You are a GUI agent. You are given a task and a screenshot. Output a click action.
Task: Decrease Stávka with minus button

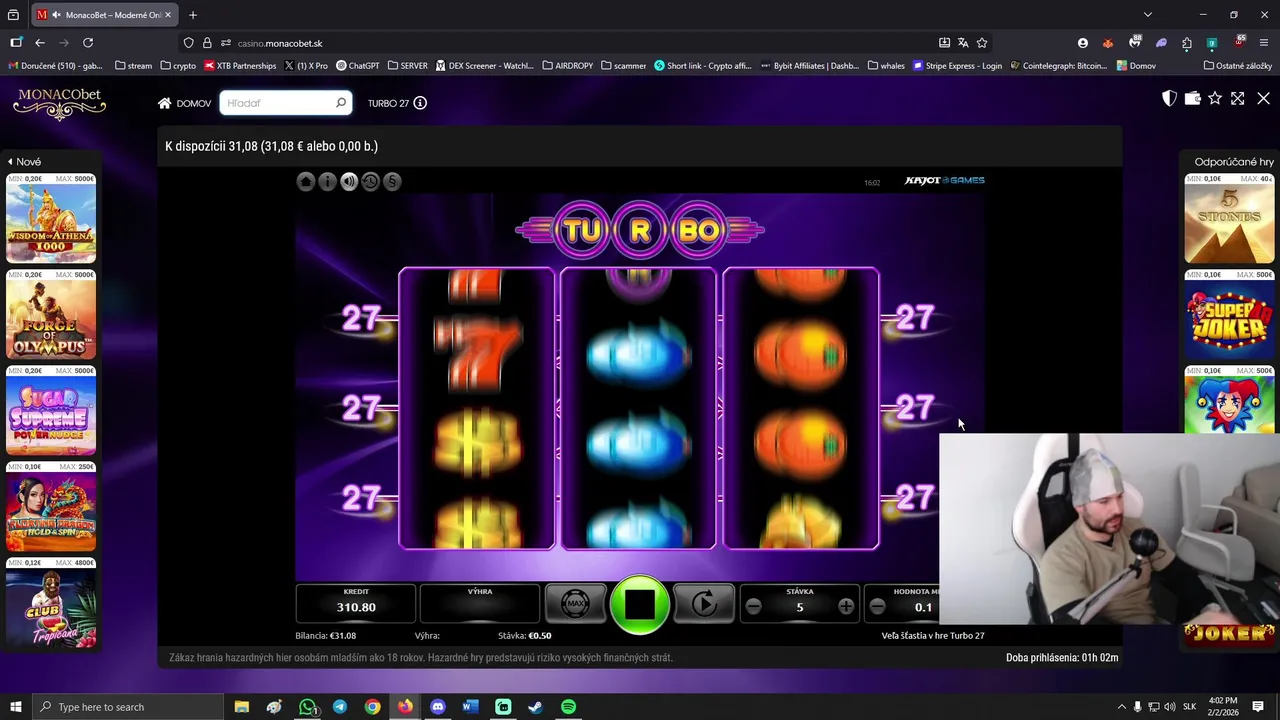click(x=753, y=607)
